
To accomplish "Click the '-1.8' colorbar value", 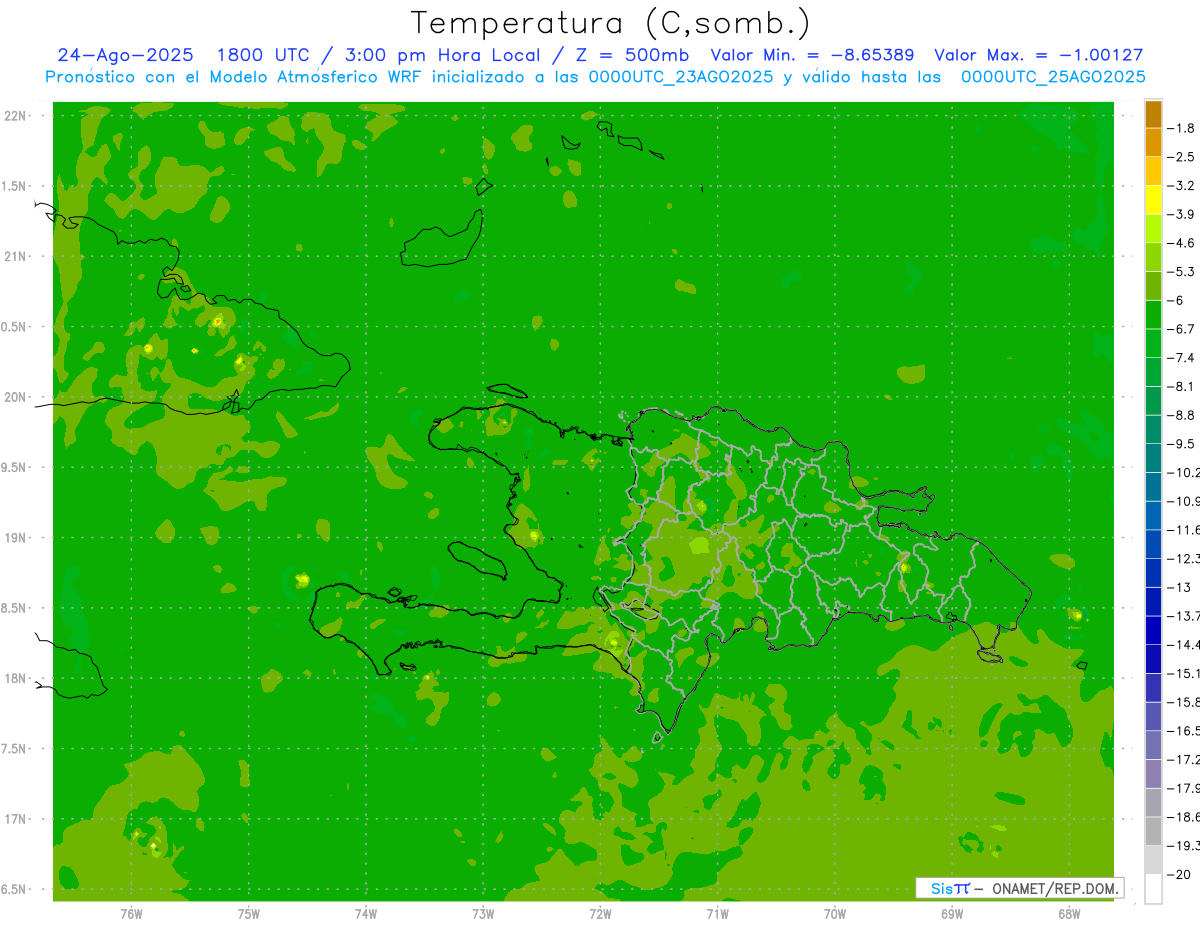I will (x=1183, y=128).
